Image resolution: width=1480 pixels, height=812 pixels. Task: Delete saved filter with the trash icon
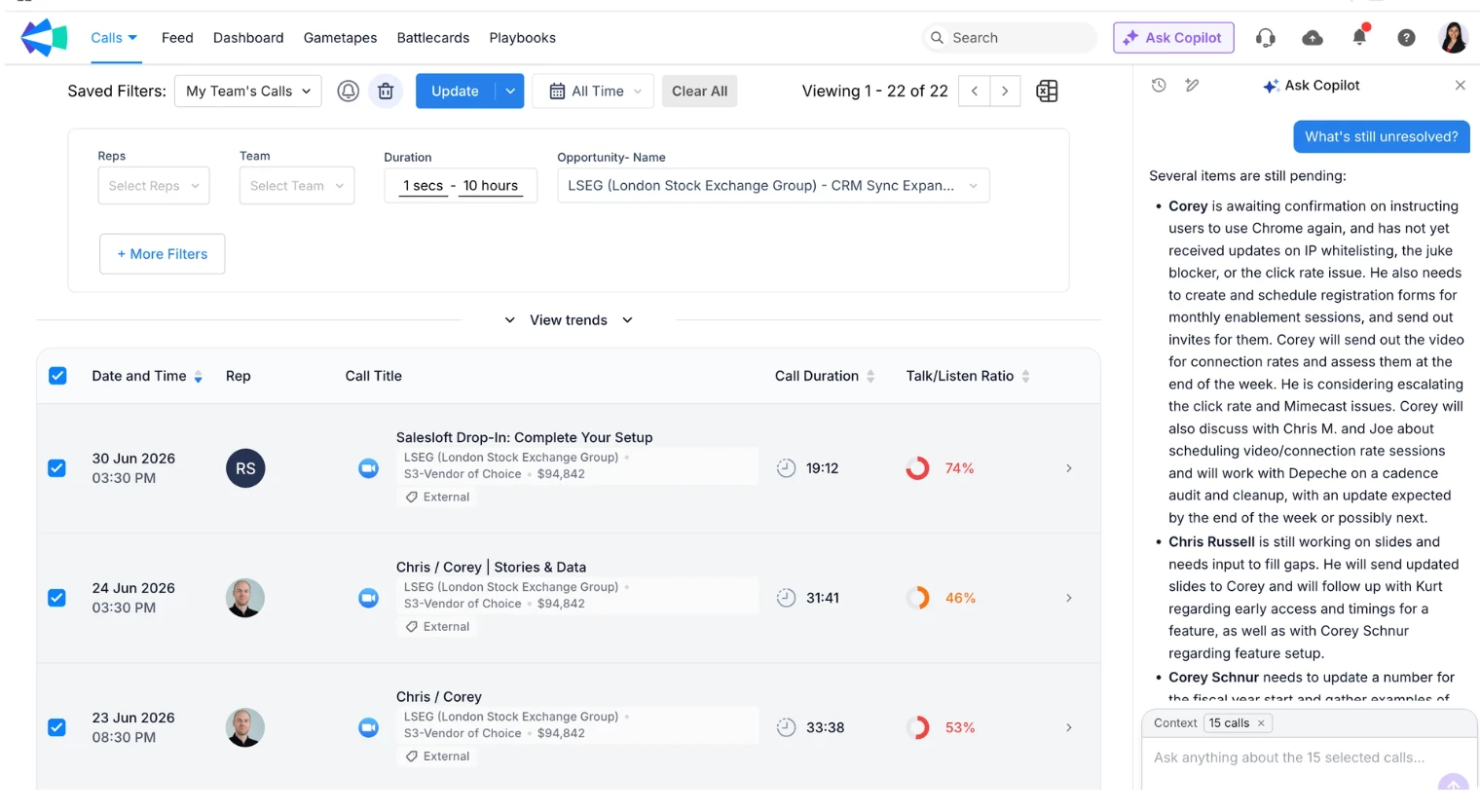click(x=386, y=91)
